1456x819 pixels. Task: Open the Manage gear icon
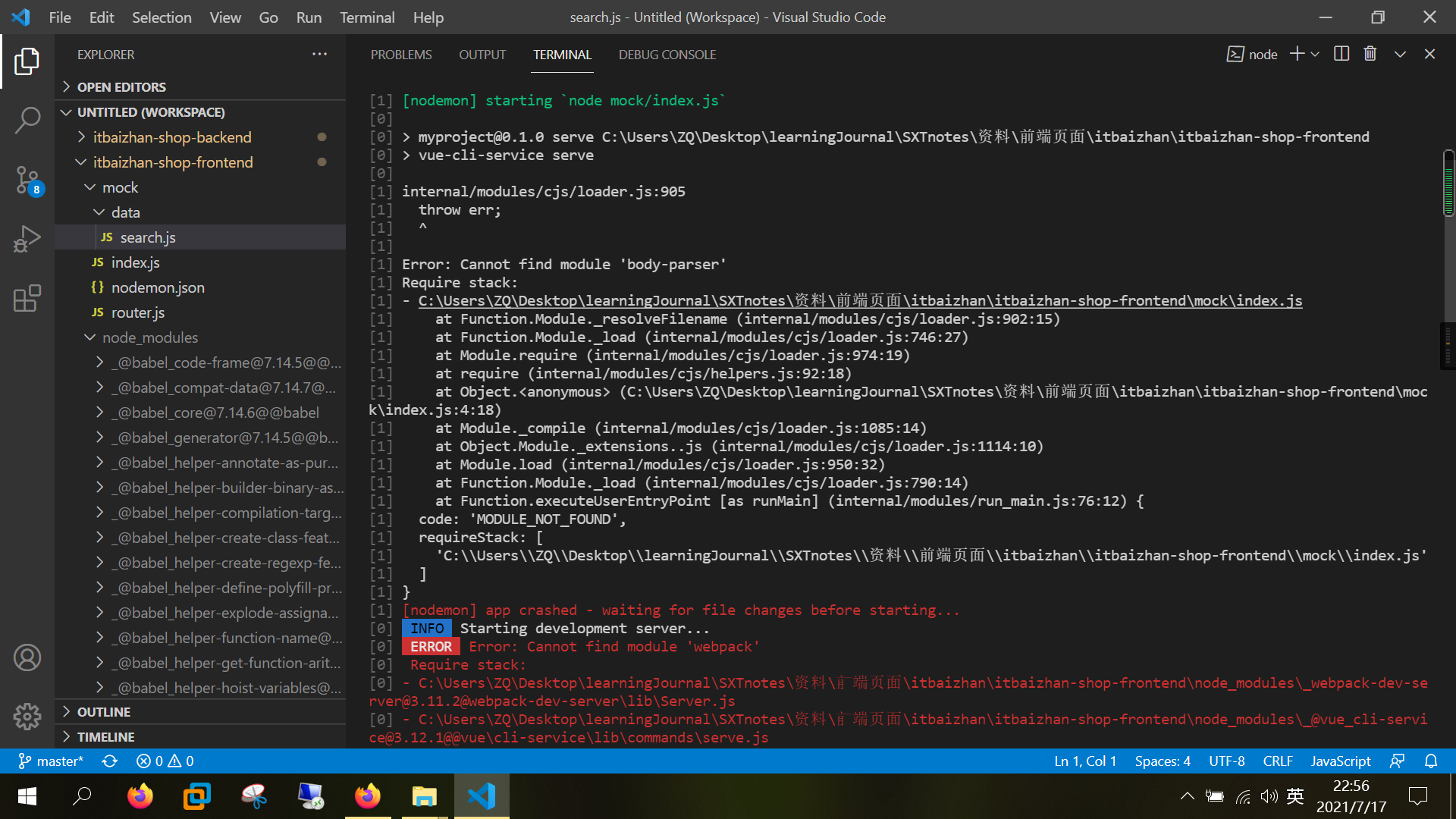point(27,716)
